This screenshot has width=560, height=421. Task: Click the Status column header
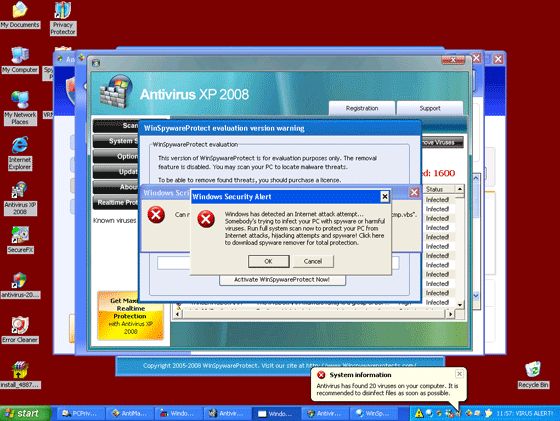click(440, 189)
